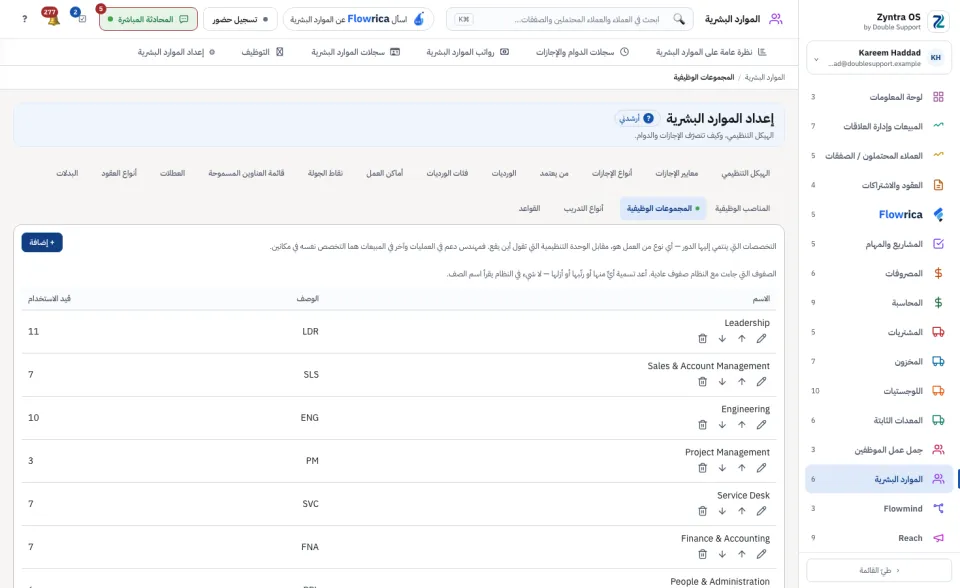The image size is (960, 588).
Task: Open the notifications bell with 277 badge
Action: pyautogui.click(x=51, y=17)
